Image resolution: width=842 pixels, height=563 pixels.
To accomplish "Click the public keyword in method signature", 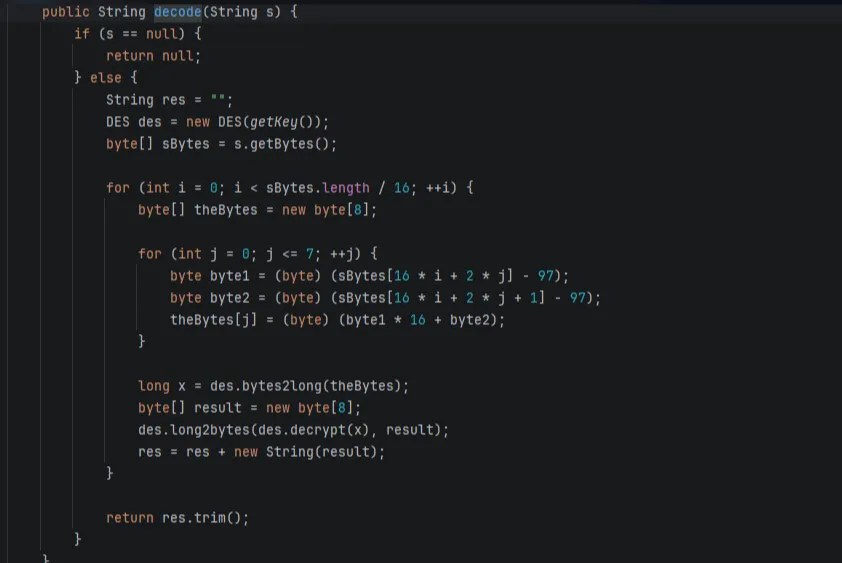I will click(x=66, y=12).
